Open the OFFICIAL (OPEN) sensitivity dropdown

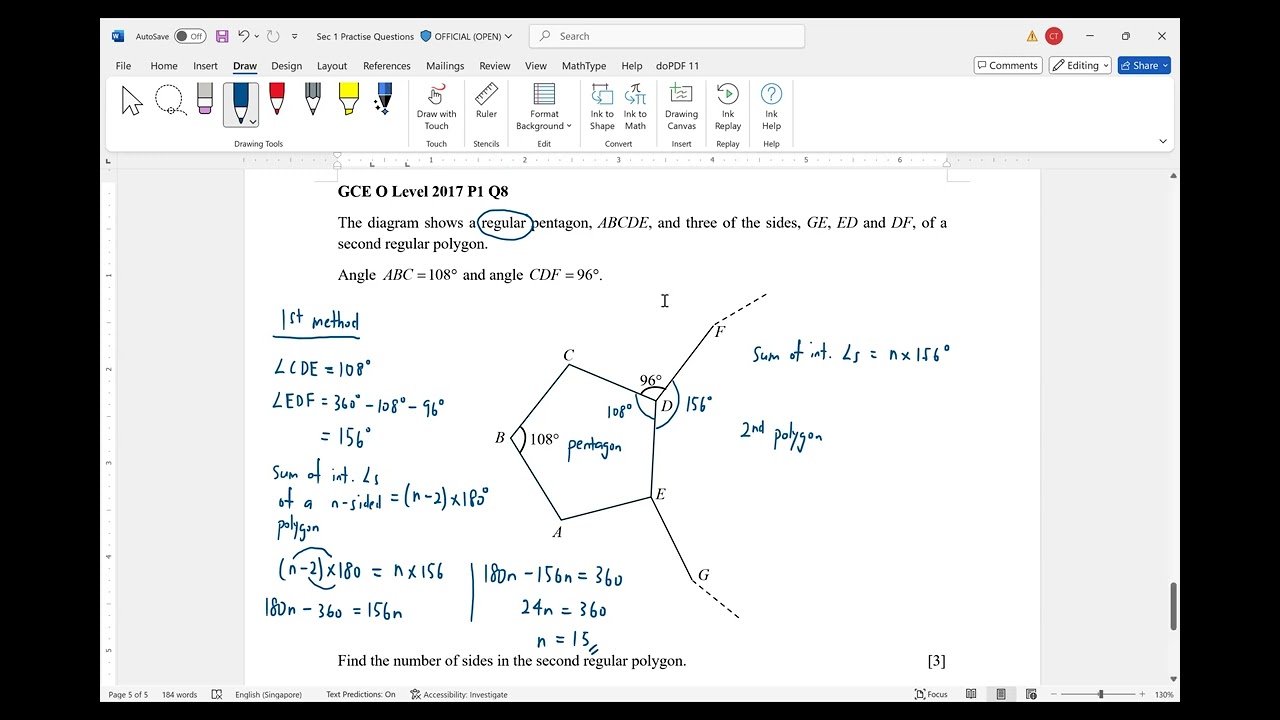coord(466,36)
